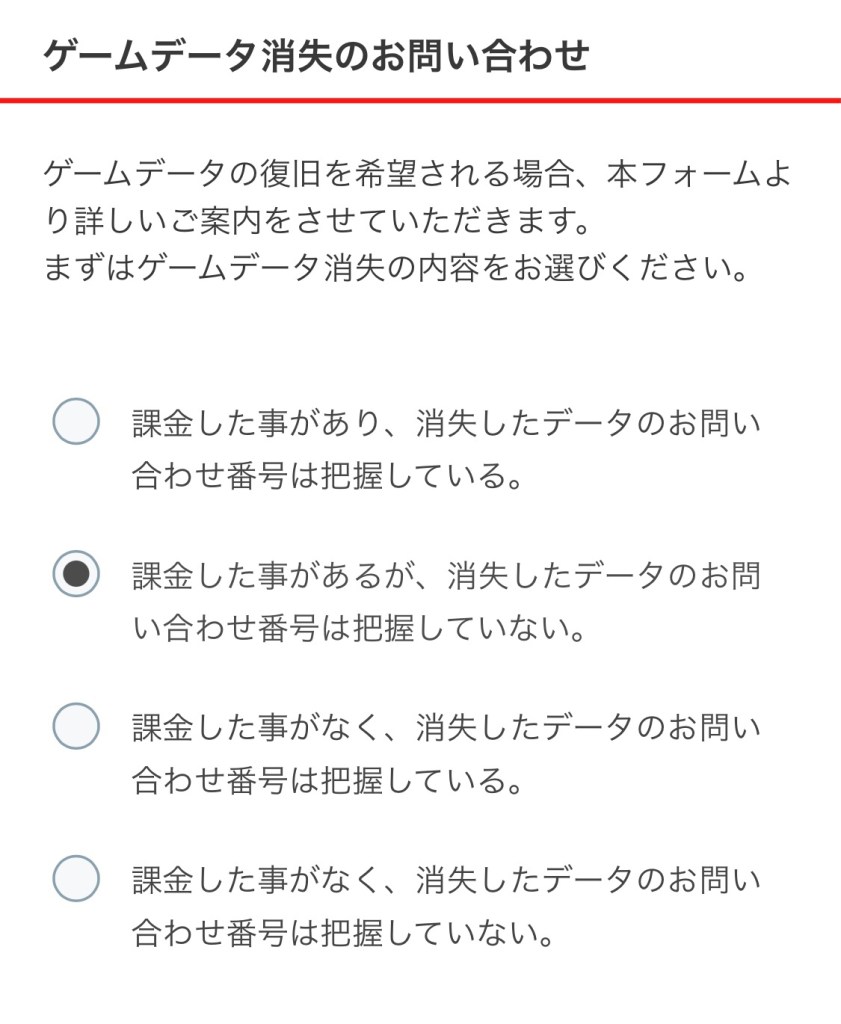Click the red divider line below heading
The height and width of the screenshot is (1024, 841).
420,100
